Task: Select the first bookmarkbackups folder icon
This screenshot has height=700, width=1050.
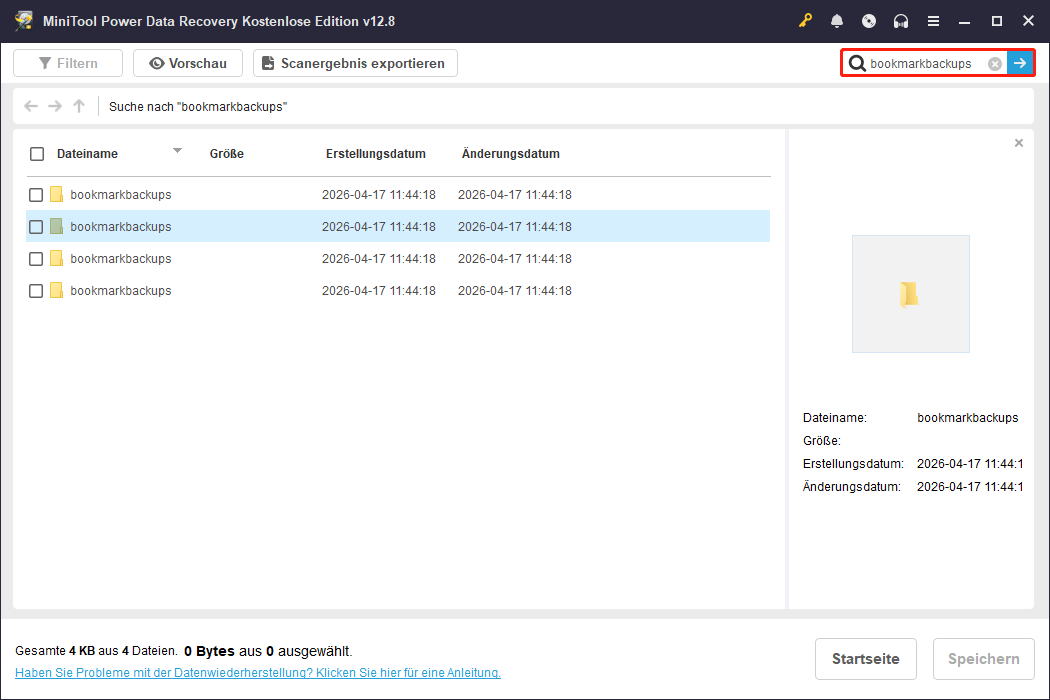Action: 57,194
